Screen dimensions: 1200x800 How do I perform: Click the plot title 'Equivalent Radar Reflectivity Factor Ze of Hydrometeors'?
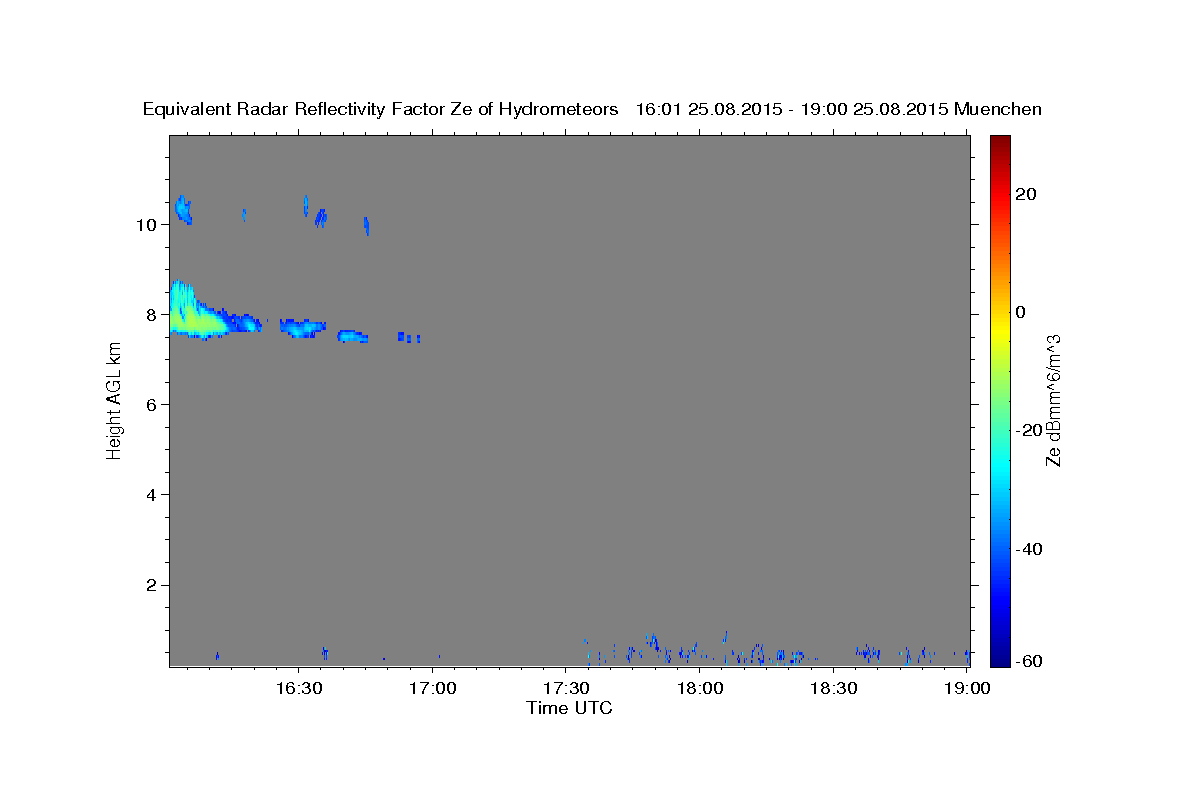pyautogui.click(x=380, y=109)
